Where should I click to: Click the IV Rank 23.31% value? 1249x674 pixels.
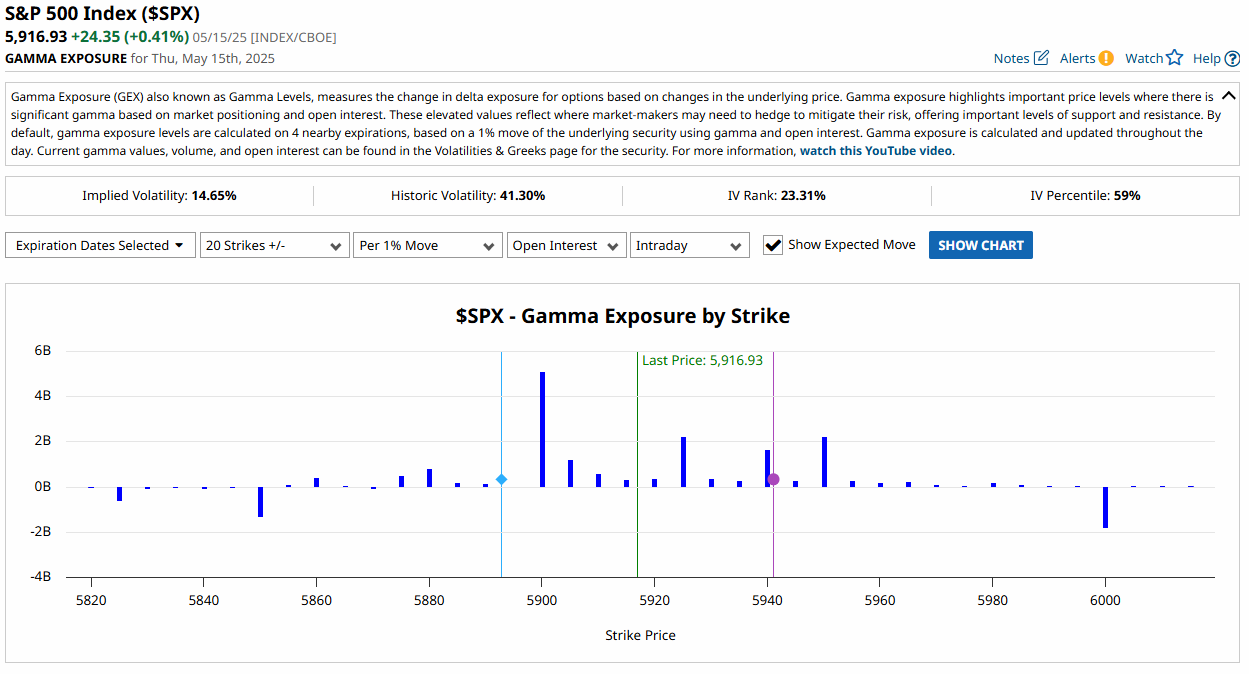coord(803,196)
